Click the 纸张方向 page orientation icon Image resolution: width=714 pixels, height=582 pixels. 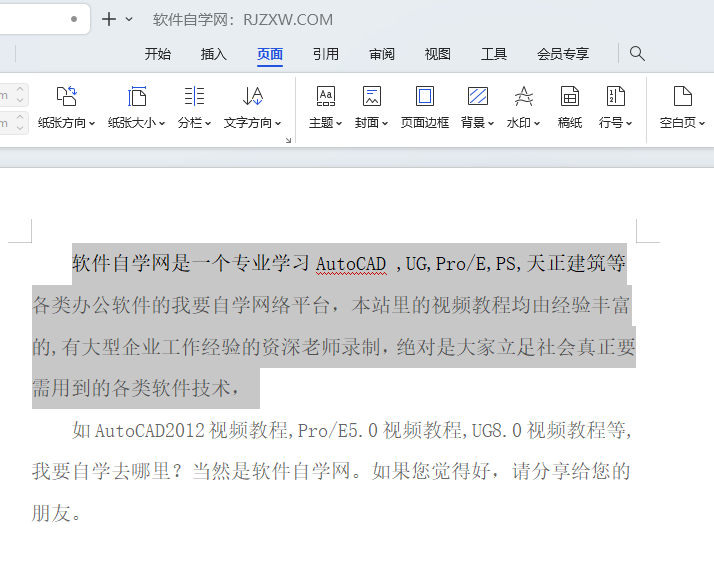pos(66,96)
